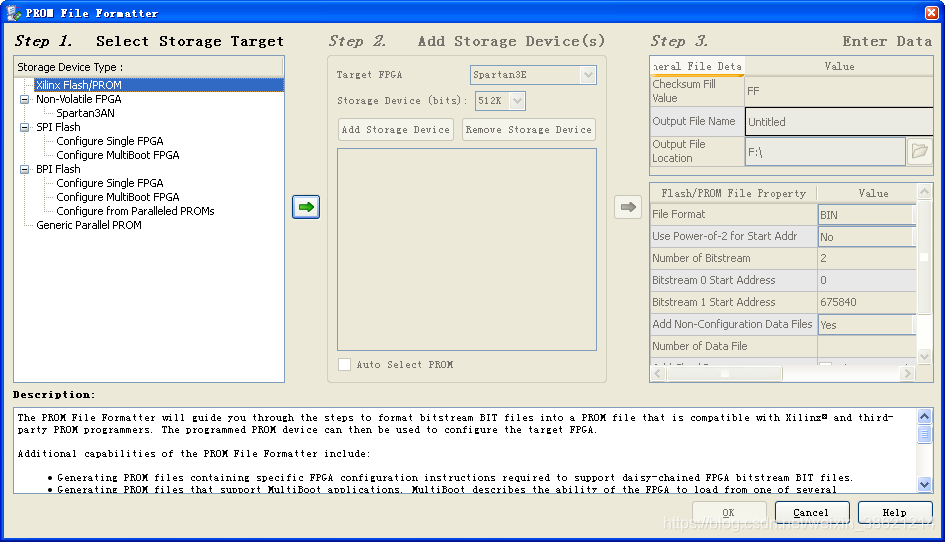Click the PROM File Formatter title bar icon
Image resolution: width=945 pixels, height=542 pixels.
click(x=14, y=13)
